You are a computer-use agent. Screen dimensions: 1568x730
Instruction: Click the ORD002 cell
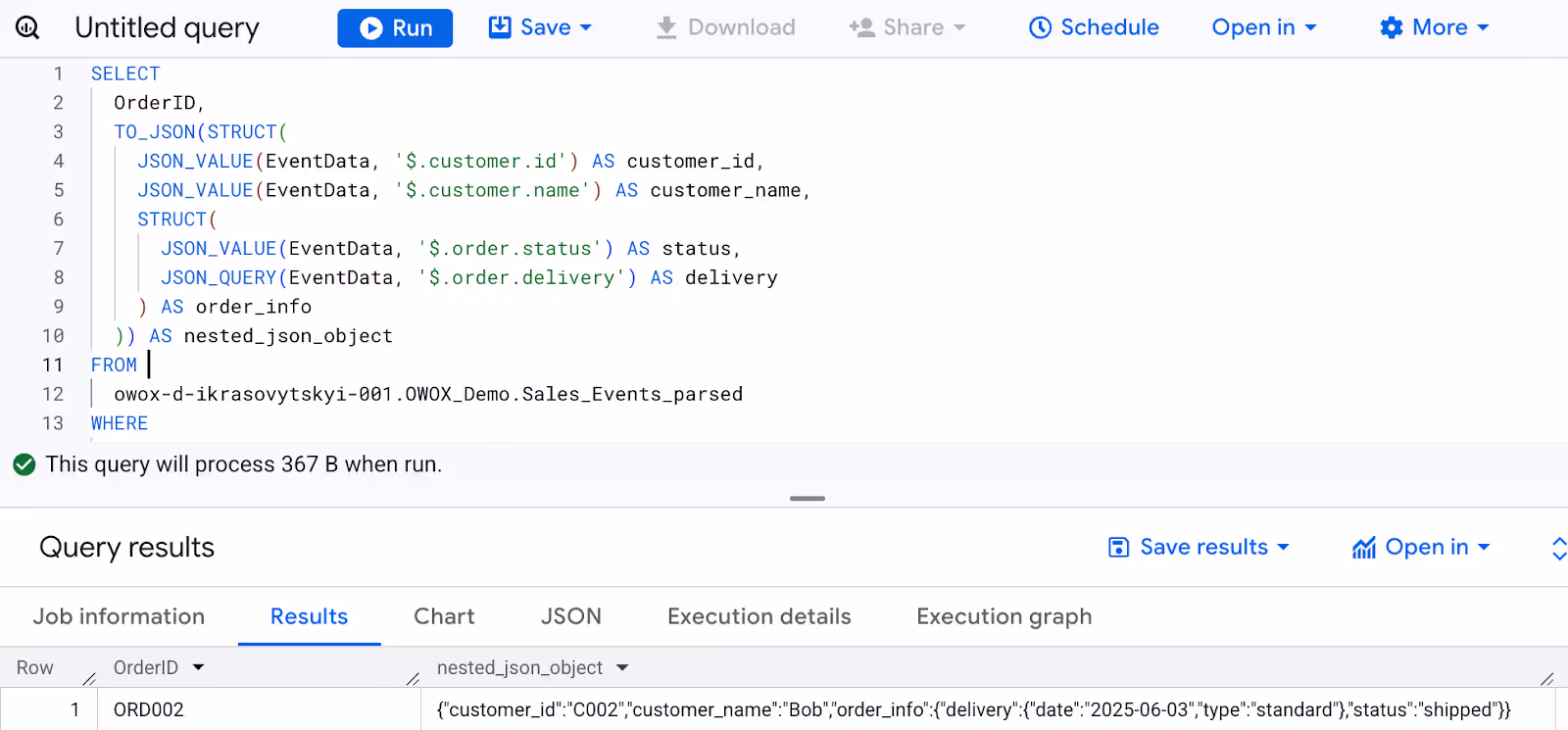click(260, 709)
